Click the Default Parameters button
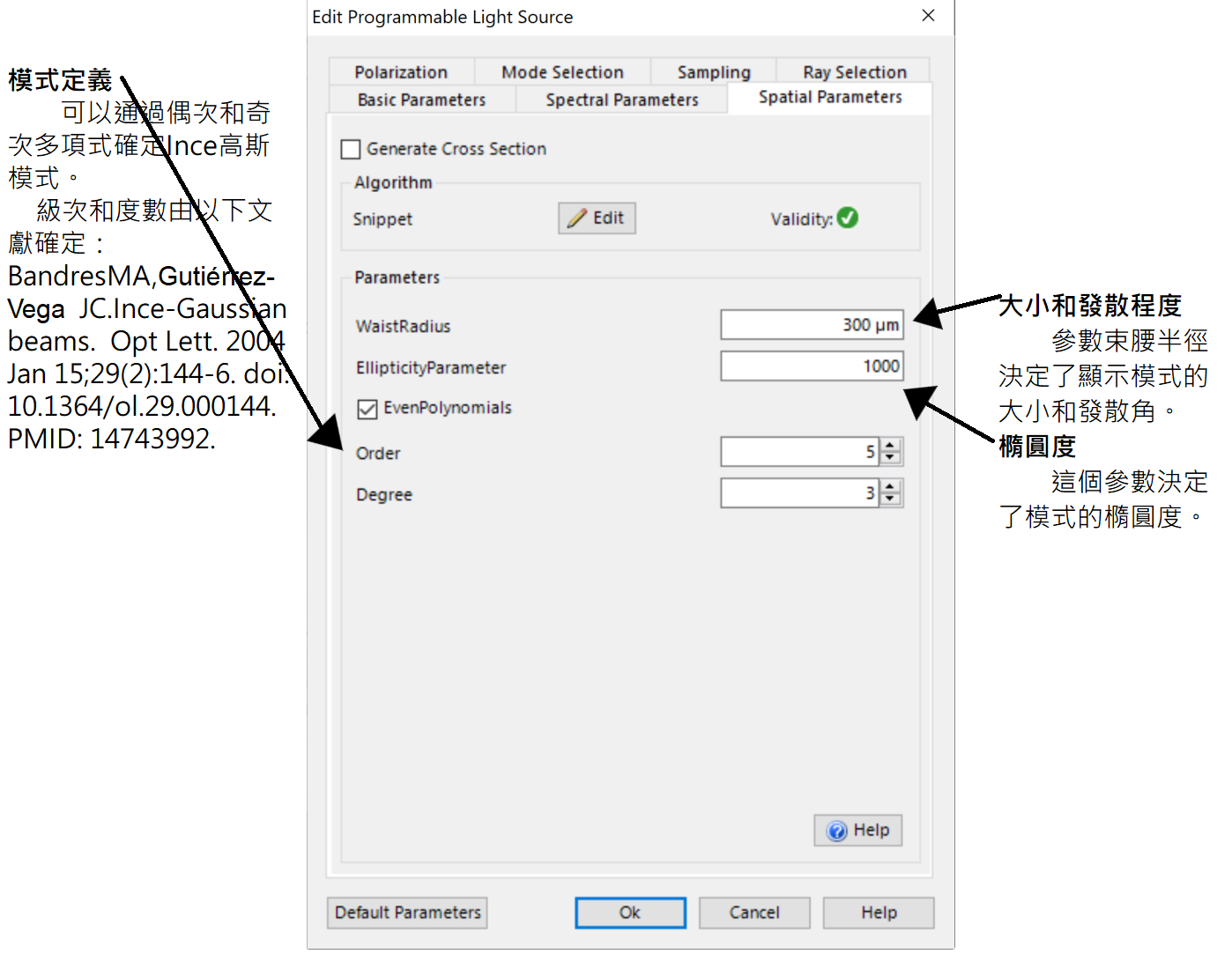The image size is (1232, 976). [407, 913]
